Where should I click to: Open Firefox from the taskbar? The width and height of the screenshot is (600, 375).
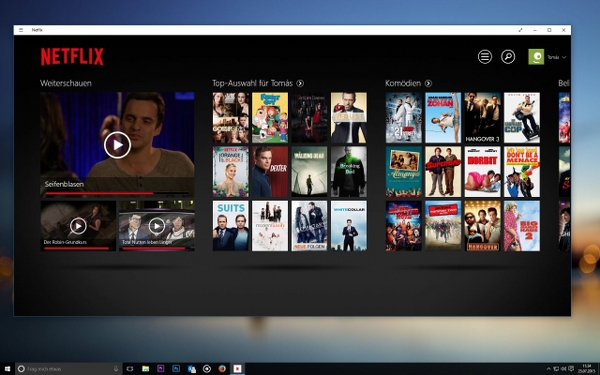click(x=222, y=368)
